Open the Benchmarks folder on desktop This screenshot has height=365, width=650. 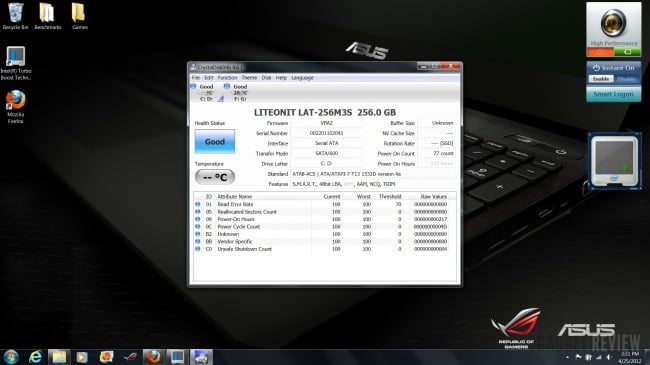coord(48,17)
